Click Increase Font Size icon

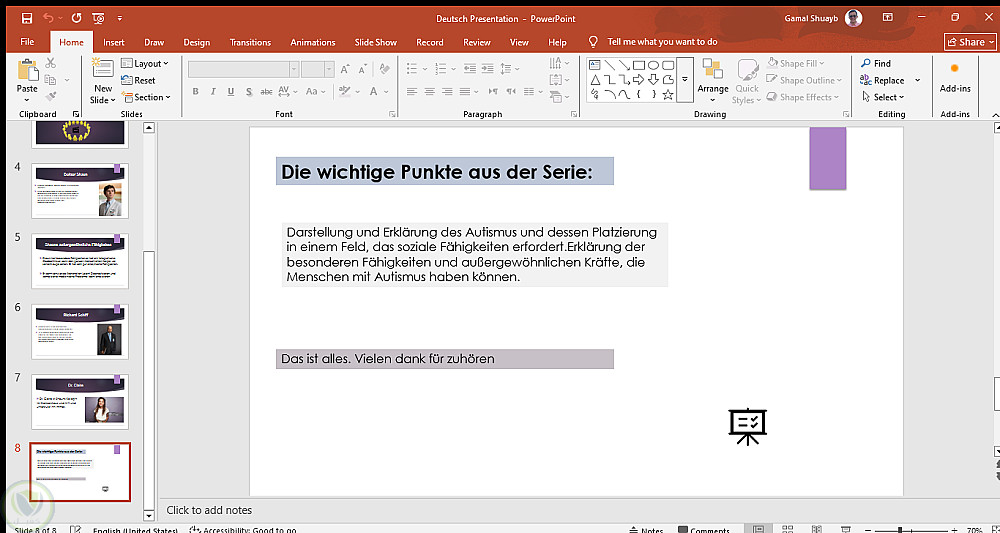[x=345, y=69]
